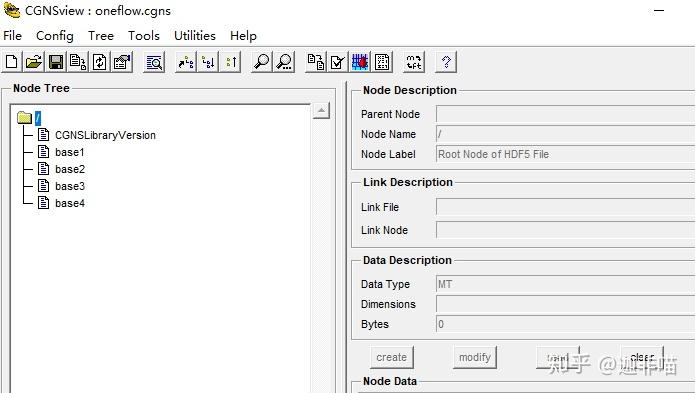The image size is (695, 393).
Task: Open the Tools menu
Action: click(144, 35)
